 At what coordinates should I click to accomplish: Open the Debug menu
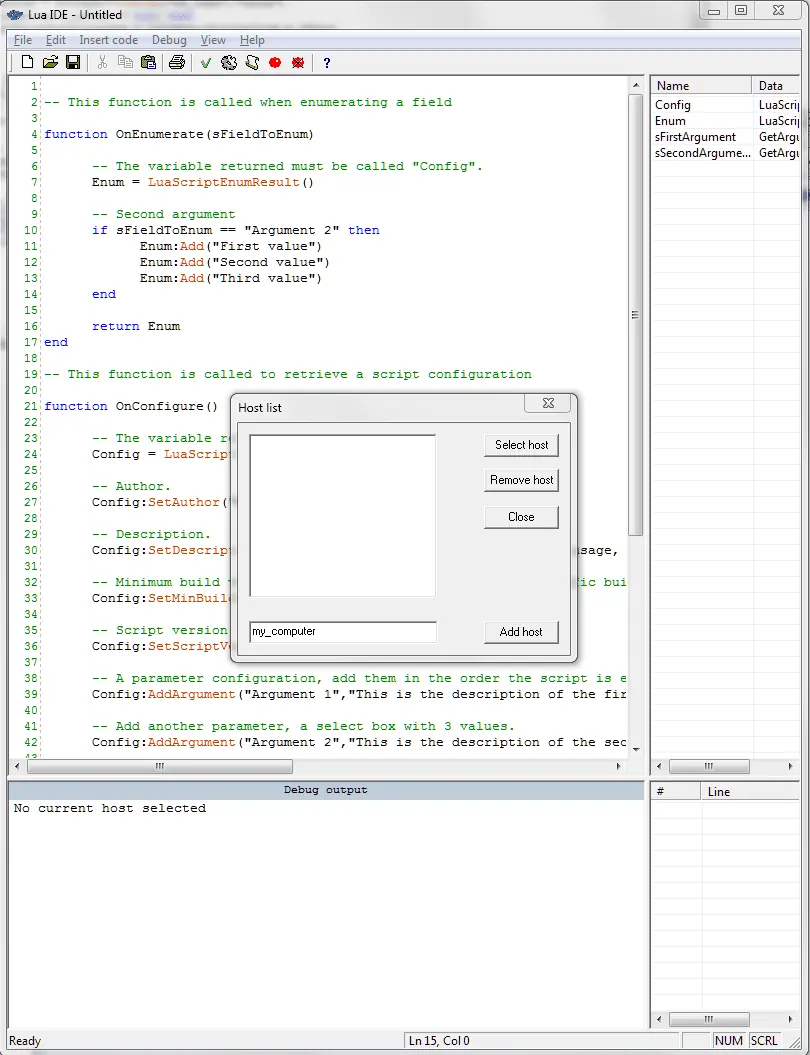click(x=169, y=40)
